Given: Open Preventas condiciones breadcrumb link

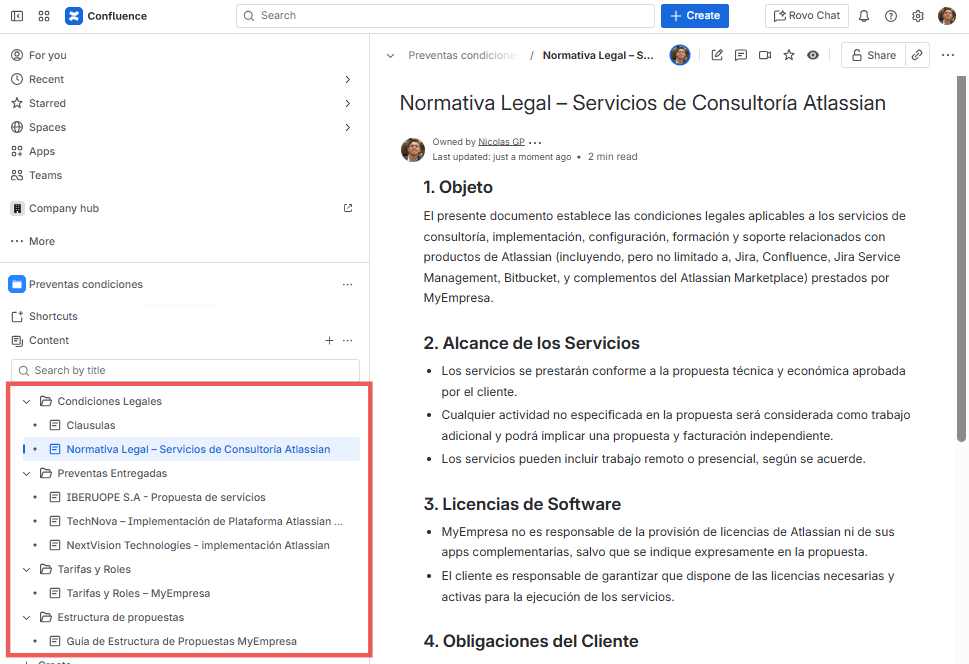Looking at the screenshot, I should point(463,56).
